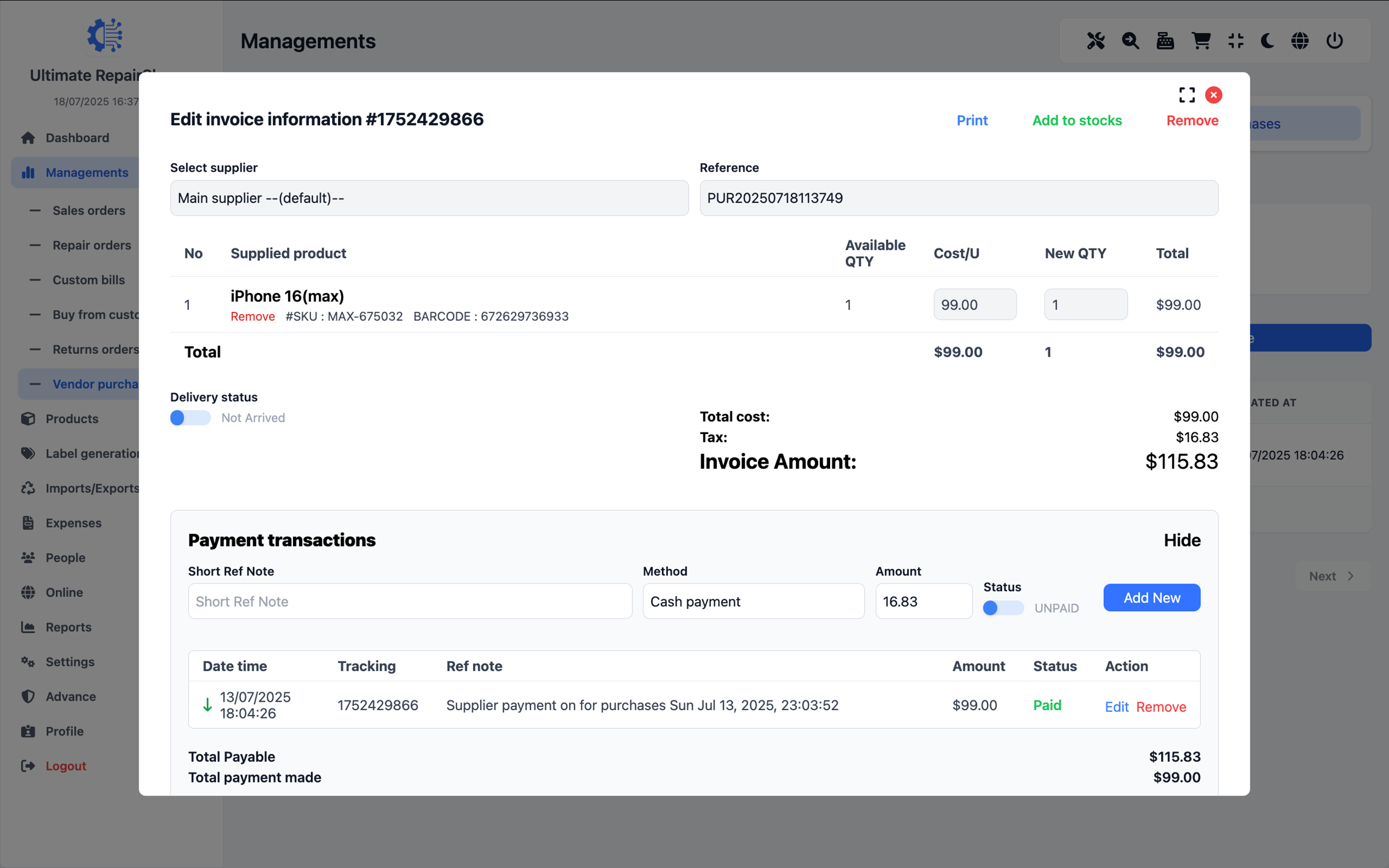Toggle the Not Arrived delivery status switch
Screen dimensions: 1389x868
(190, 418)
